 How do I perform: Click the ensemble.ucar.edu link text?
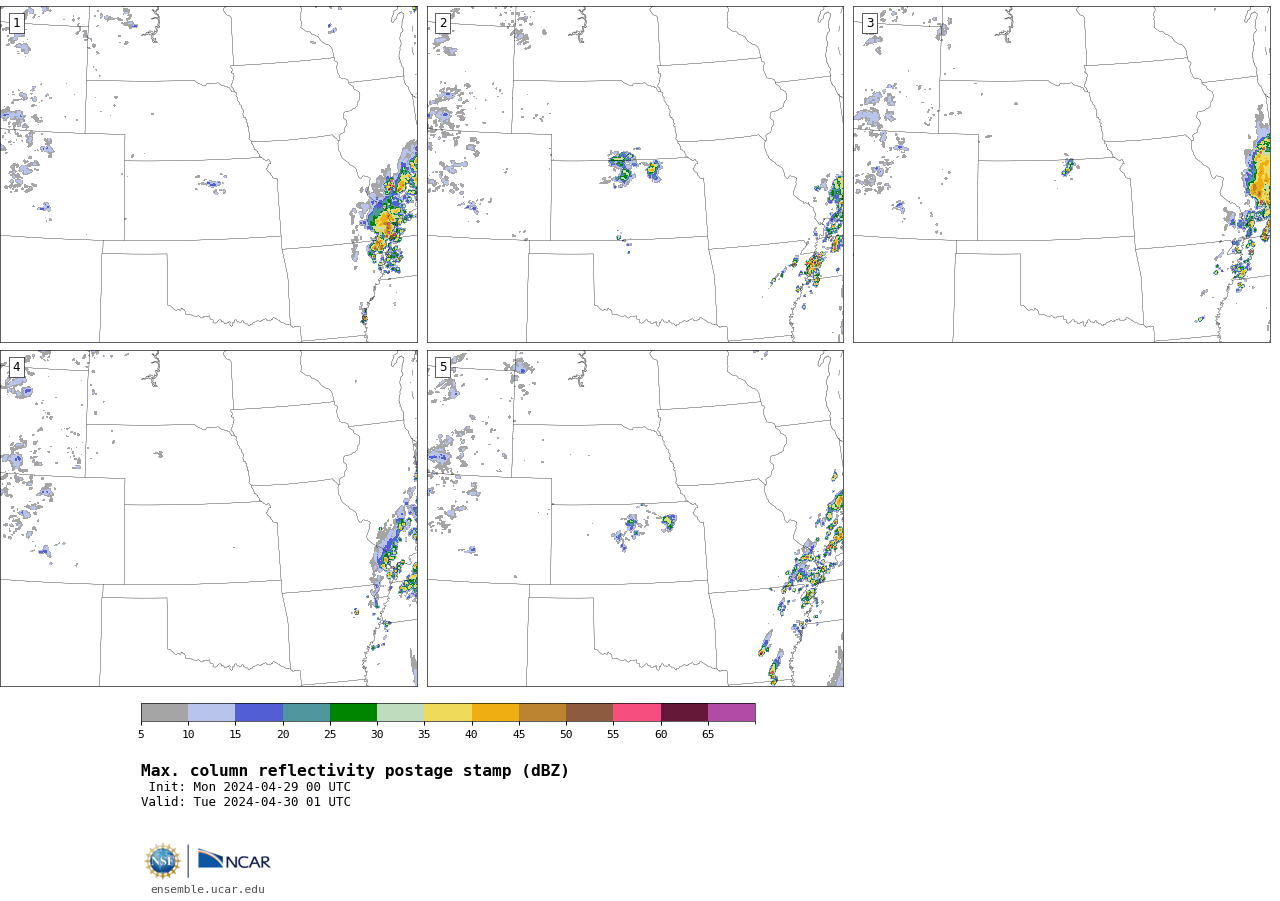click(x=208, y=889)
